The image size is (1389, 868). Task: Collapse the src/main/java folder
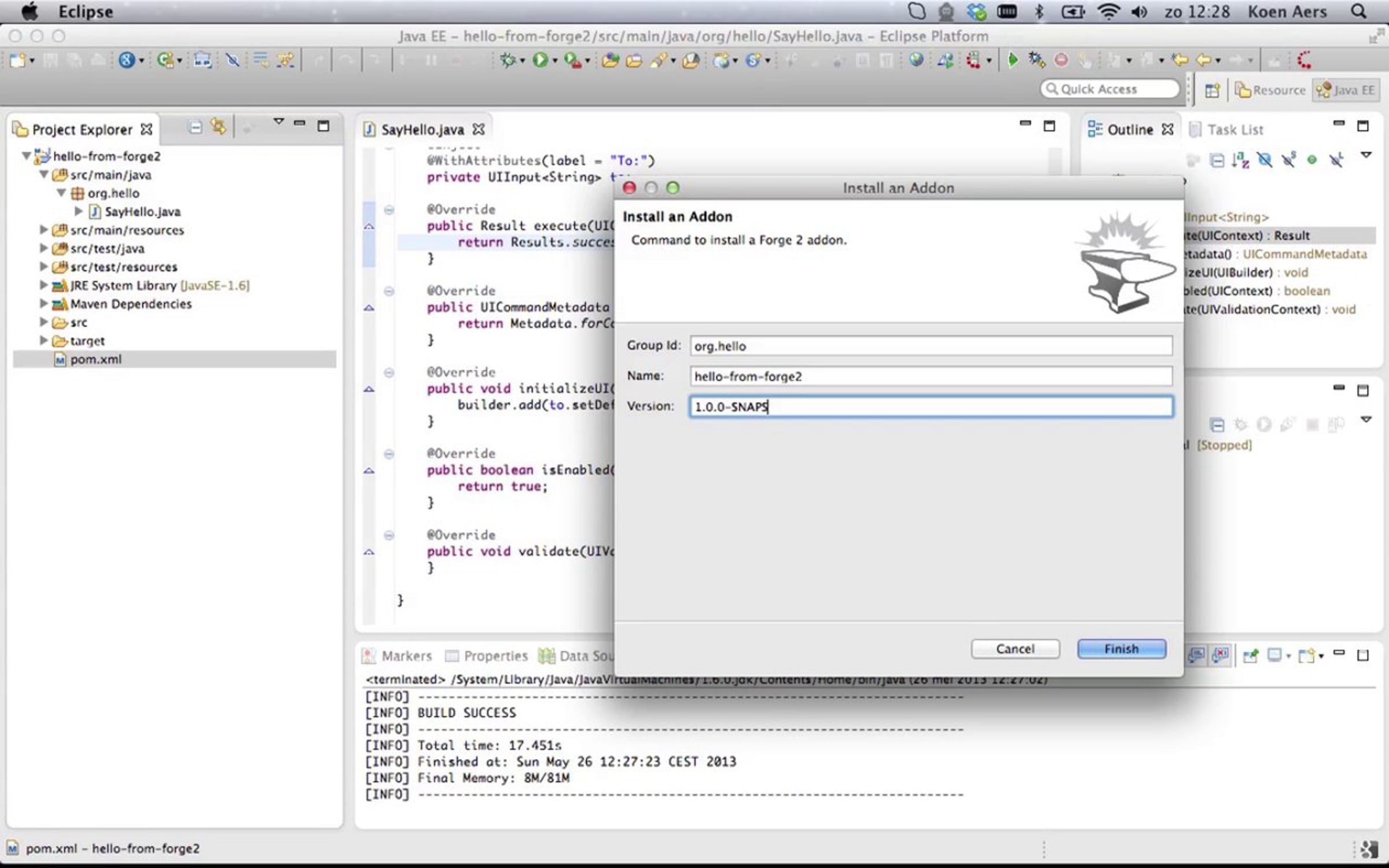[44, 174]
